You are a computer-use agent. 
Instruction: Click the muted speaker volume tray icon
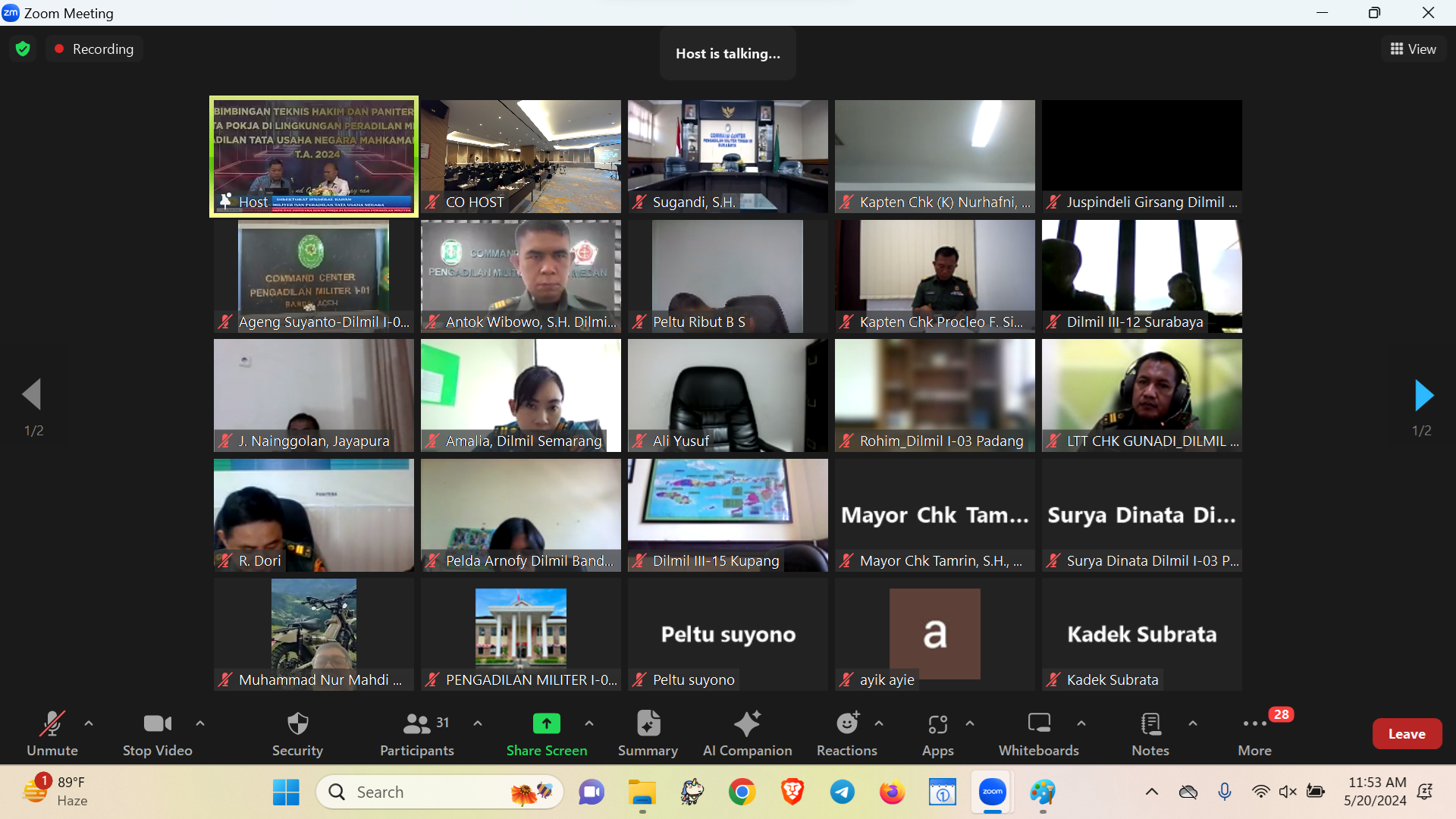[x=1288, y=792]
